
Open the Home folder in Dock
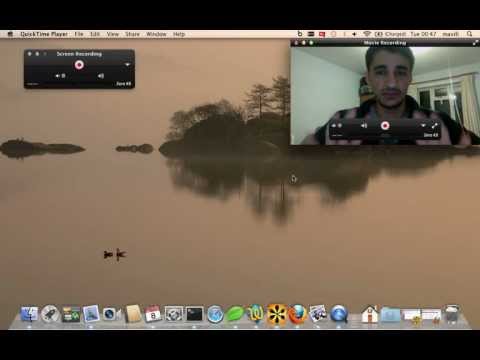[x=370, y=314]
